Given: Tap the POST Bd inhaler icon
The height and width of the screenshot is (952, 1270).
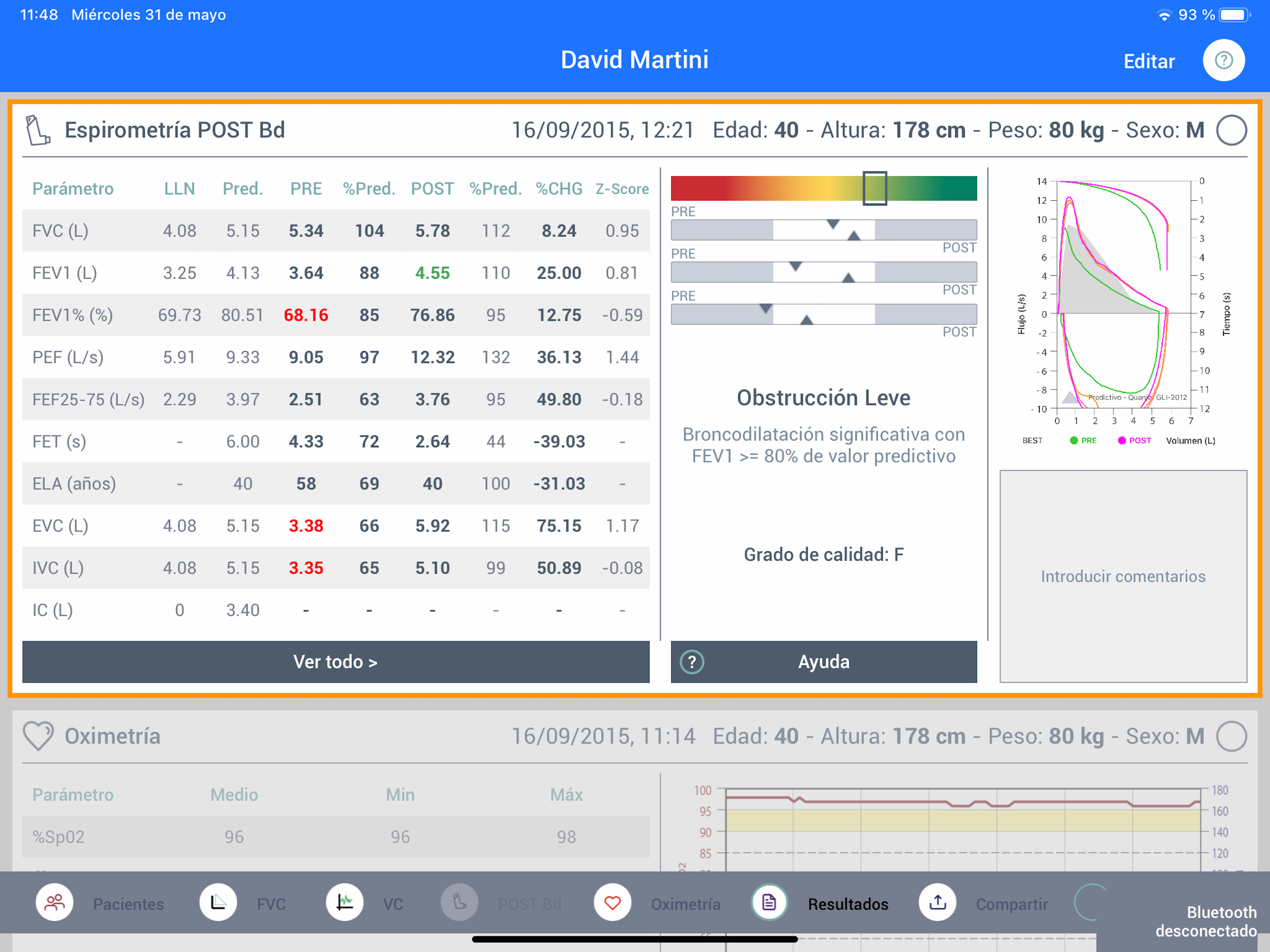Looking at the screenshot, I should (459, 903).
